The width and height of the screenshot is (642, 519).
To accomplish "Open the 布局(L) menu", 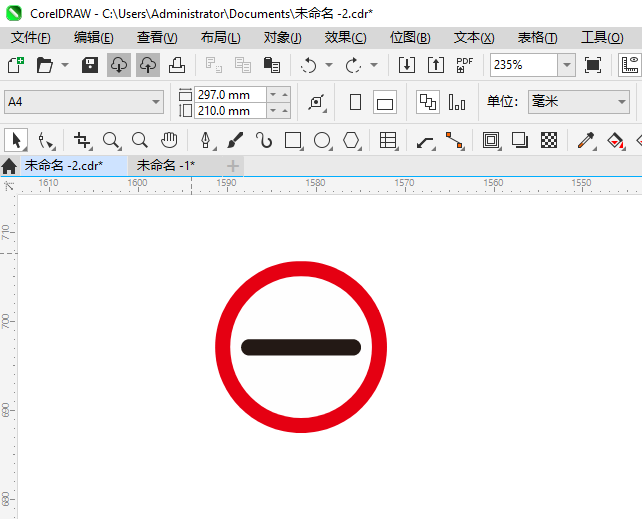I will (x=220, y=38).
